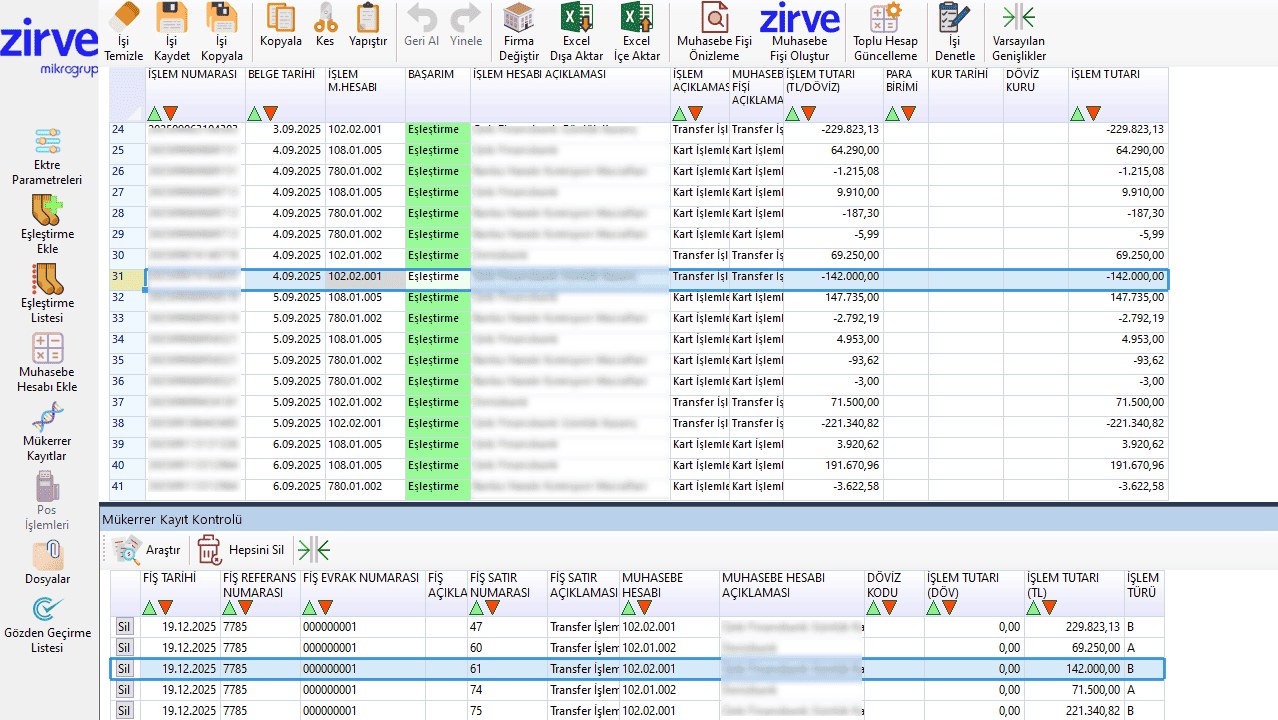Open Toplu Hesap Güncelleme tool
This screenshot has width=1278, height=720.
pyautogui.click(x=884, y=18)
